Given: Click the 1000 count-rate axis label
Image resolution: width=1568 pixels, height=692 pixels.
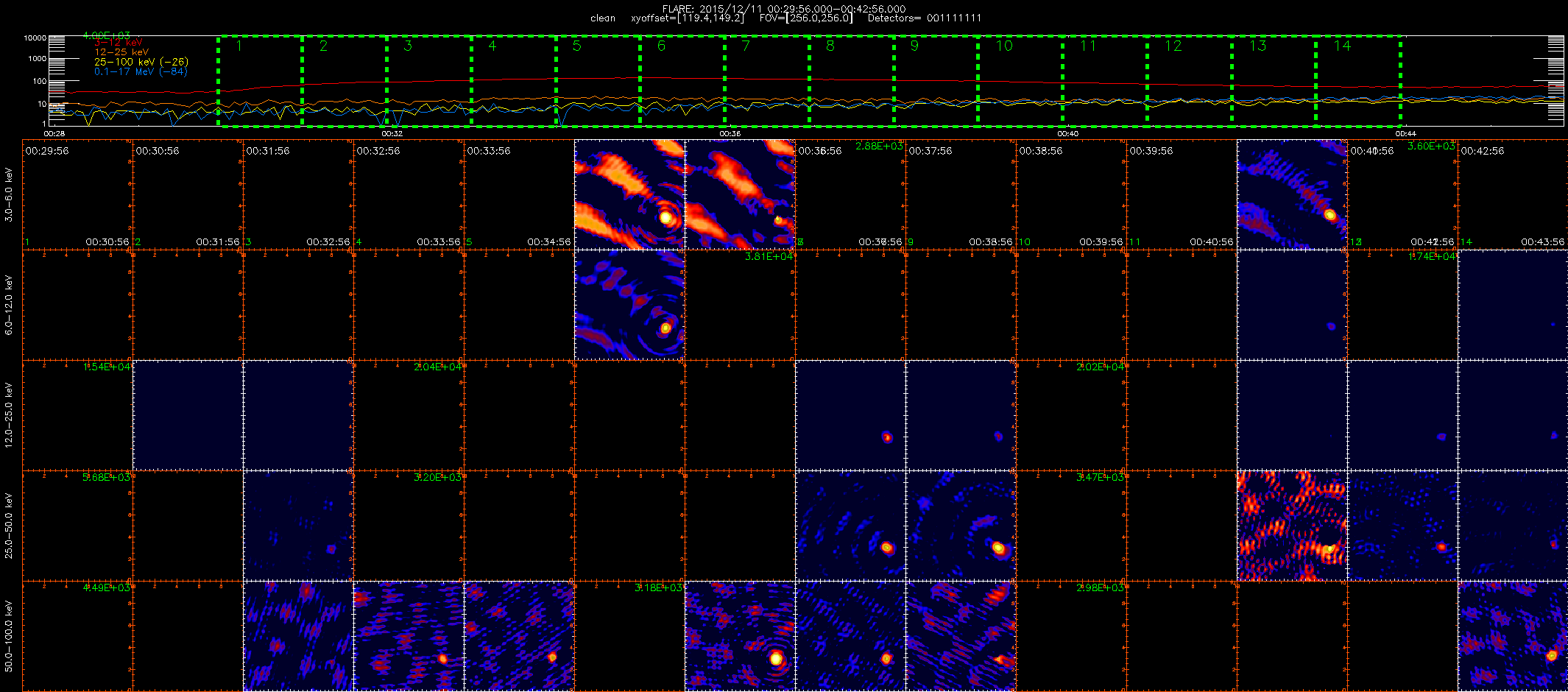Looking at the screenshot, I should 38,58.
